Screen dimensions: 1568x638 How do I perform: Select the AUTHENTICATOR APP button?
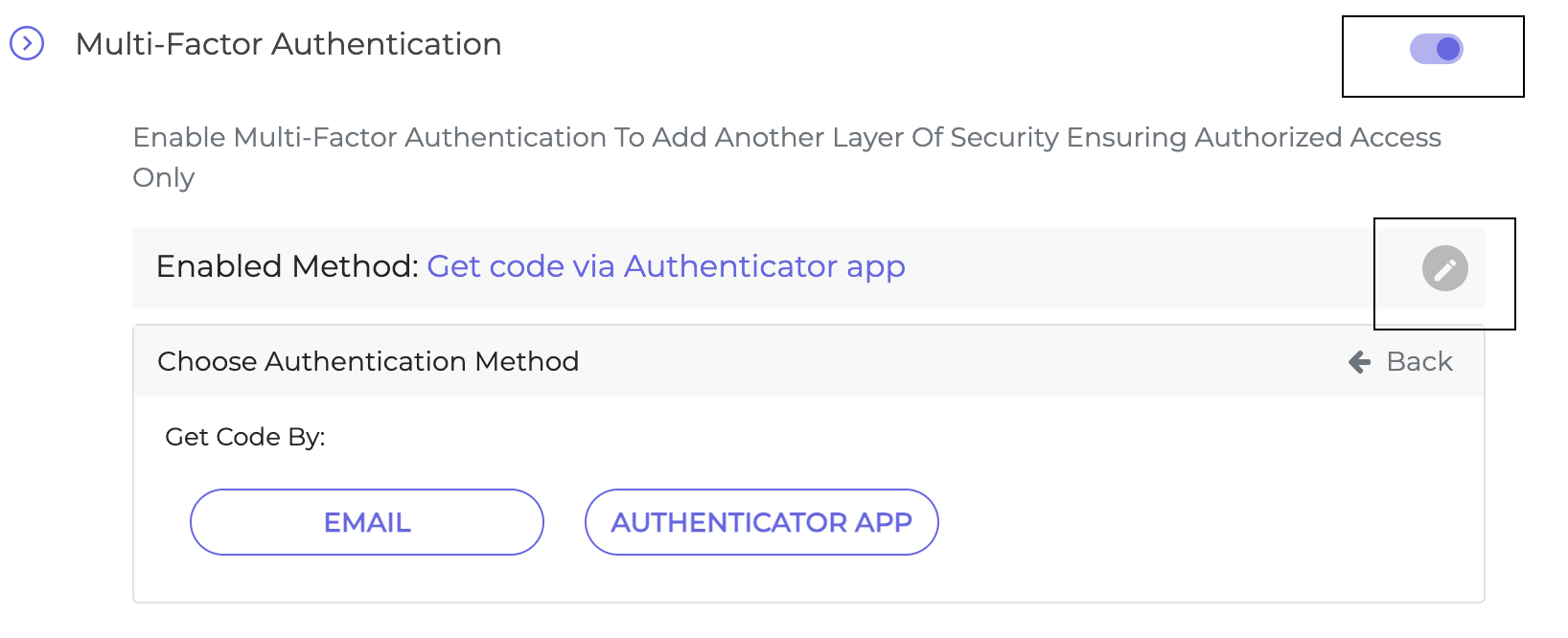pos(762,522)
